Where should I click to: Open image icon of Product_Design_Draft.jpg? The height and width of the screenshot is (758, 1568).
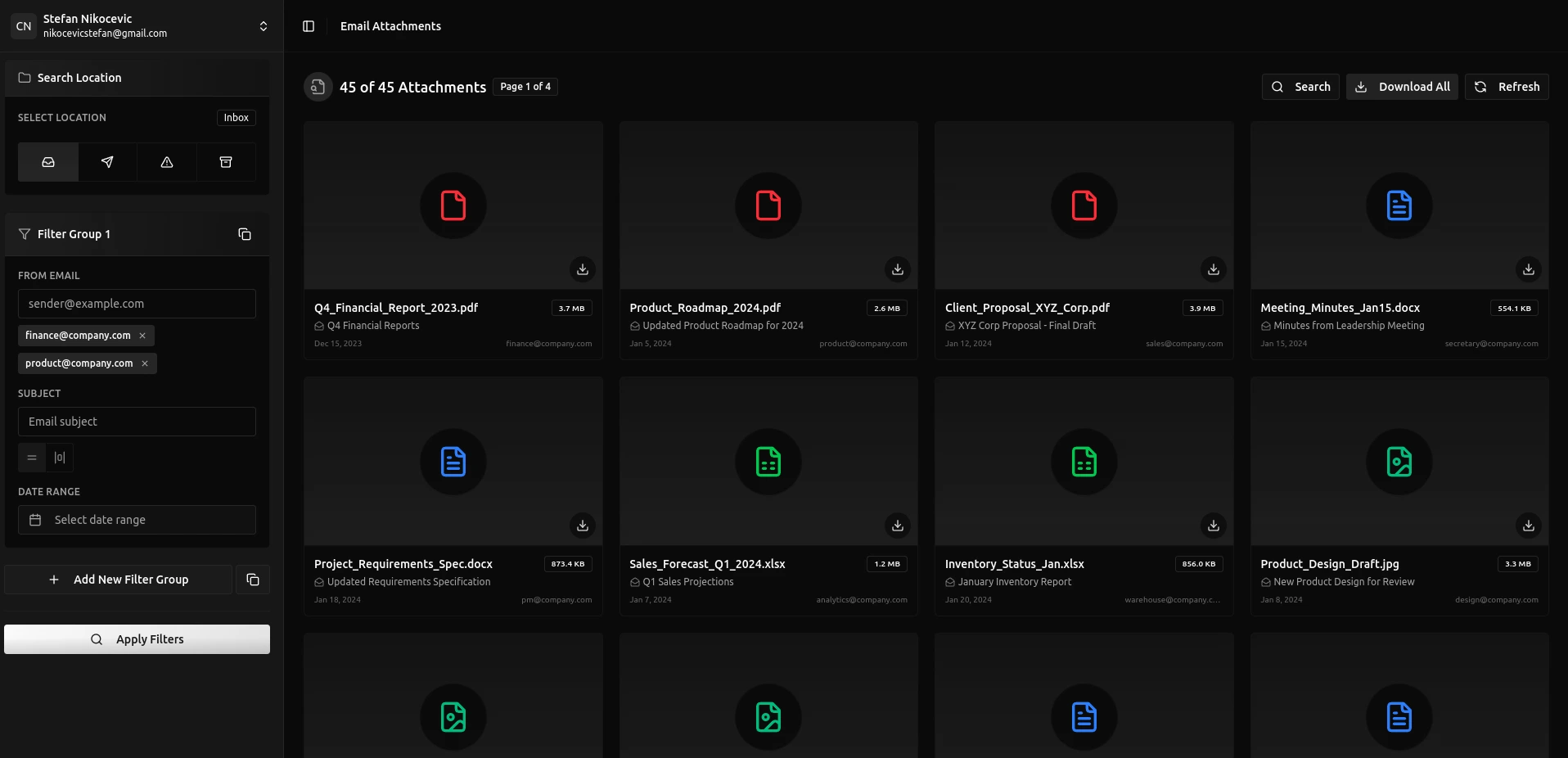point(1399,462)
